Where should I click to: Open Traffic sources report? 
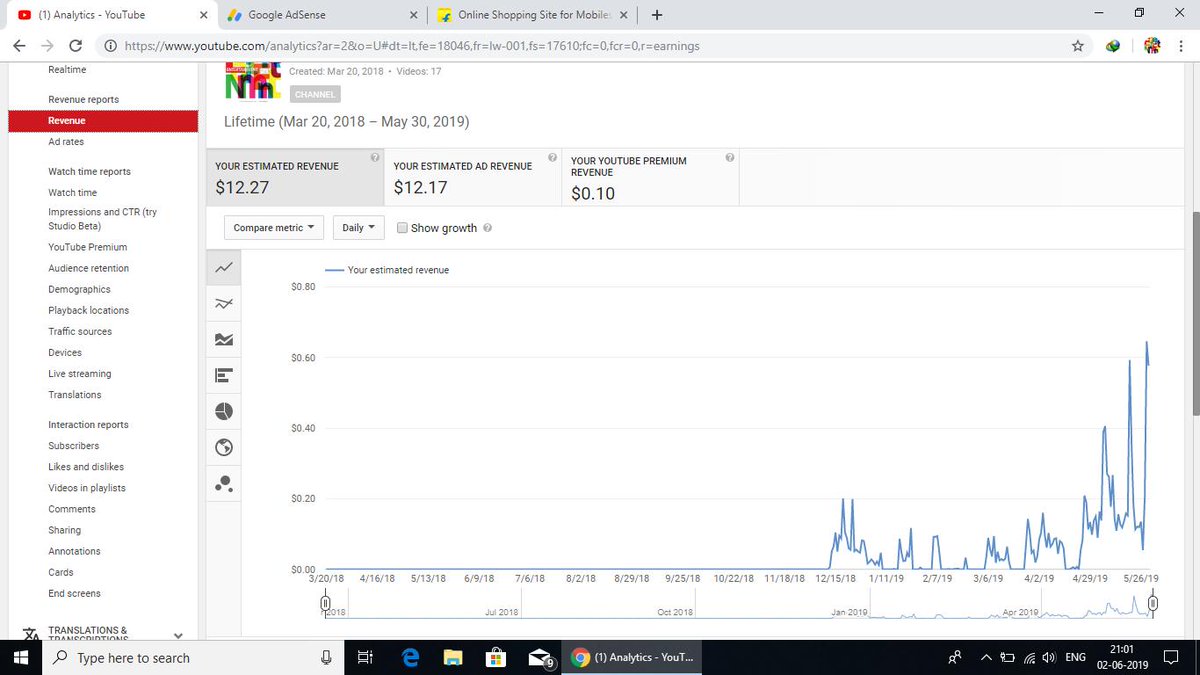[x=80, y=331]
